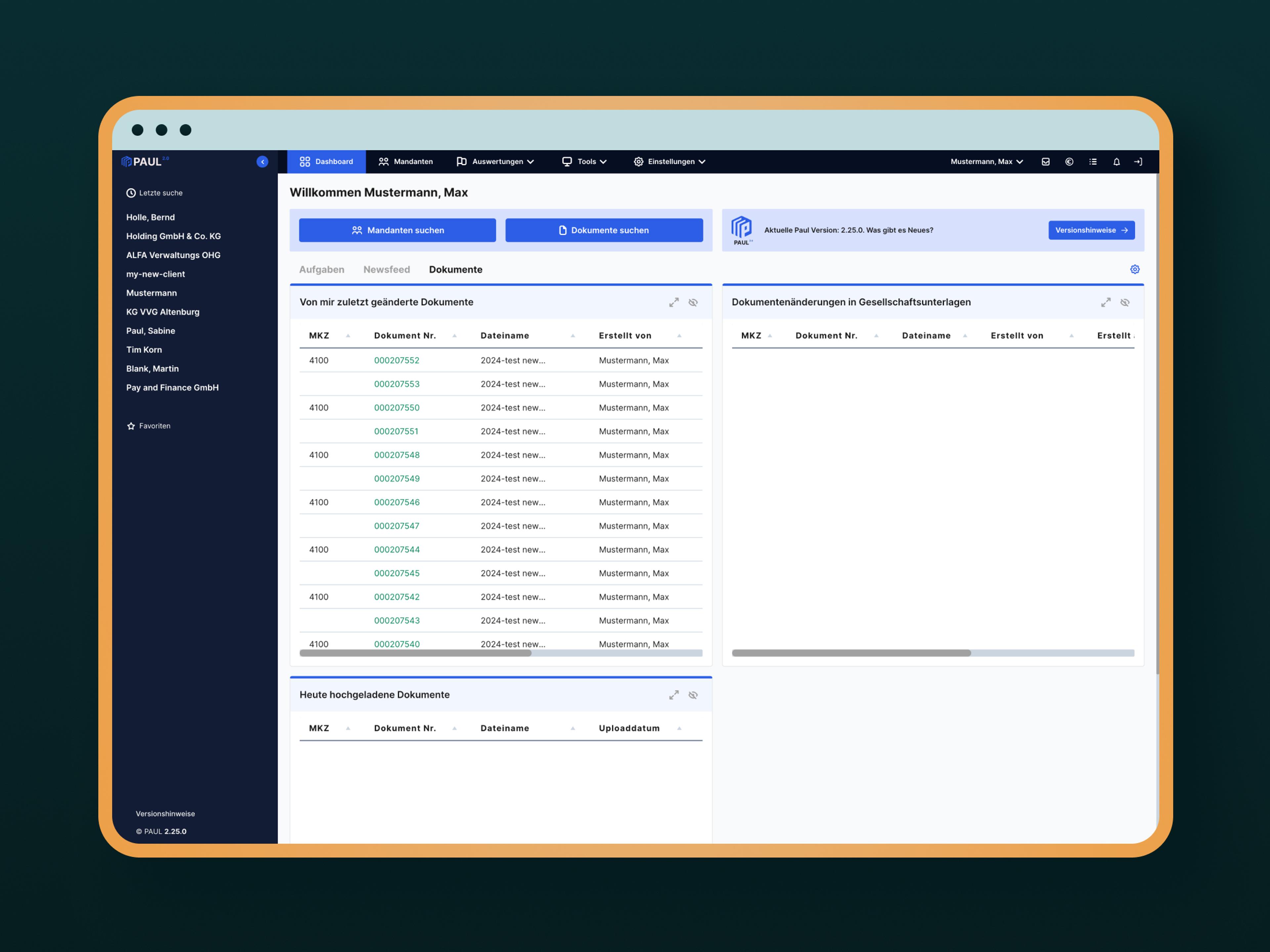Screen dimensions: 1270x952
Task: Switch to the Aufgaben tab
Action: click(x=321, y=269)
